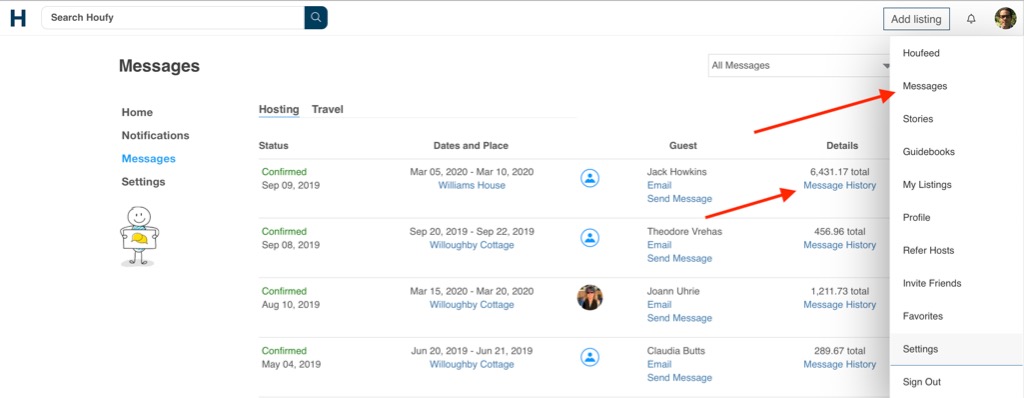This screenshot has width=1024, height=398.
Task: Click Confirmed status dated Sep 08, 2019
Action: pyautogui.click(x=284, y=231)
